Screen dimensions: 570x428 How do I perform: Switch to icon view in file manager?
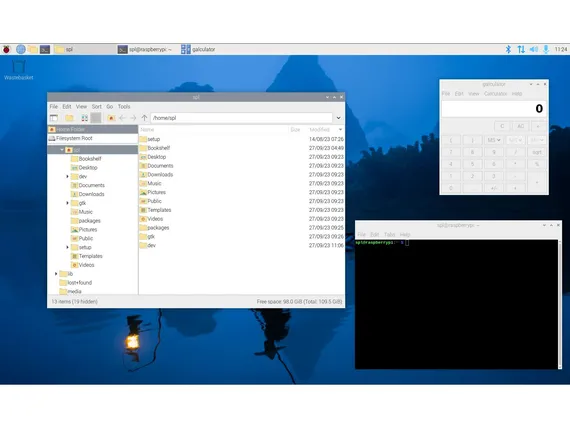click(x=85, y=118)
